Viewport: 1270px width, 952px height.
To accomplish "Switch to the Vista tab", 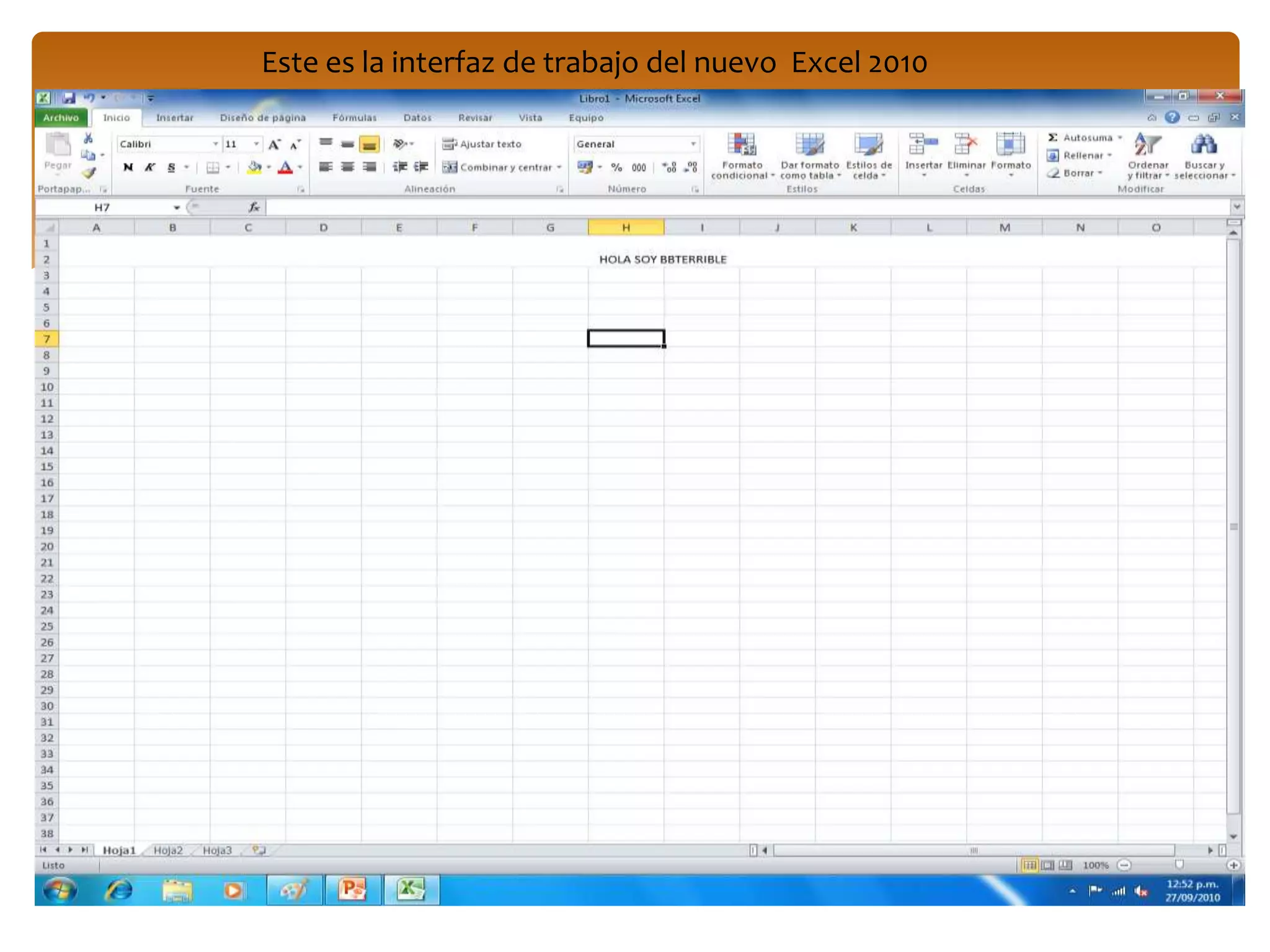I will point(530,117).
